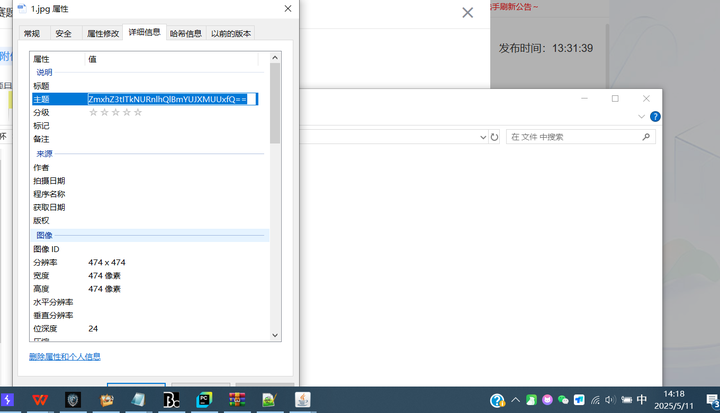Click the Explorer 在 文件 中搜索 search box
The width and height of the screenshot is (720, 413).
pyautogui.click(x=581, y=137)
